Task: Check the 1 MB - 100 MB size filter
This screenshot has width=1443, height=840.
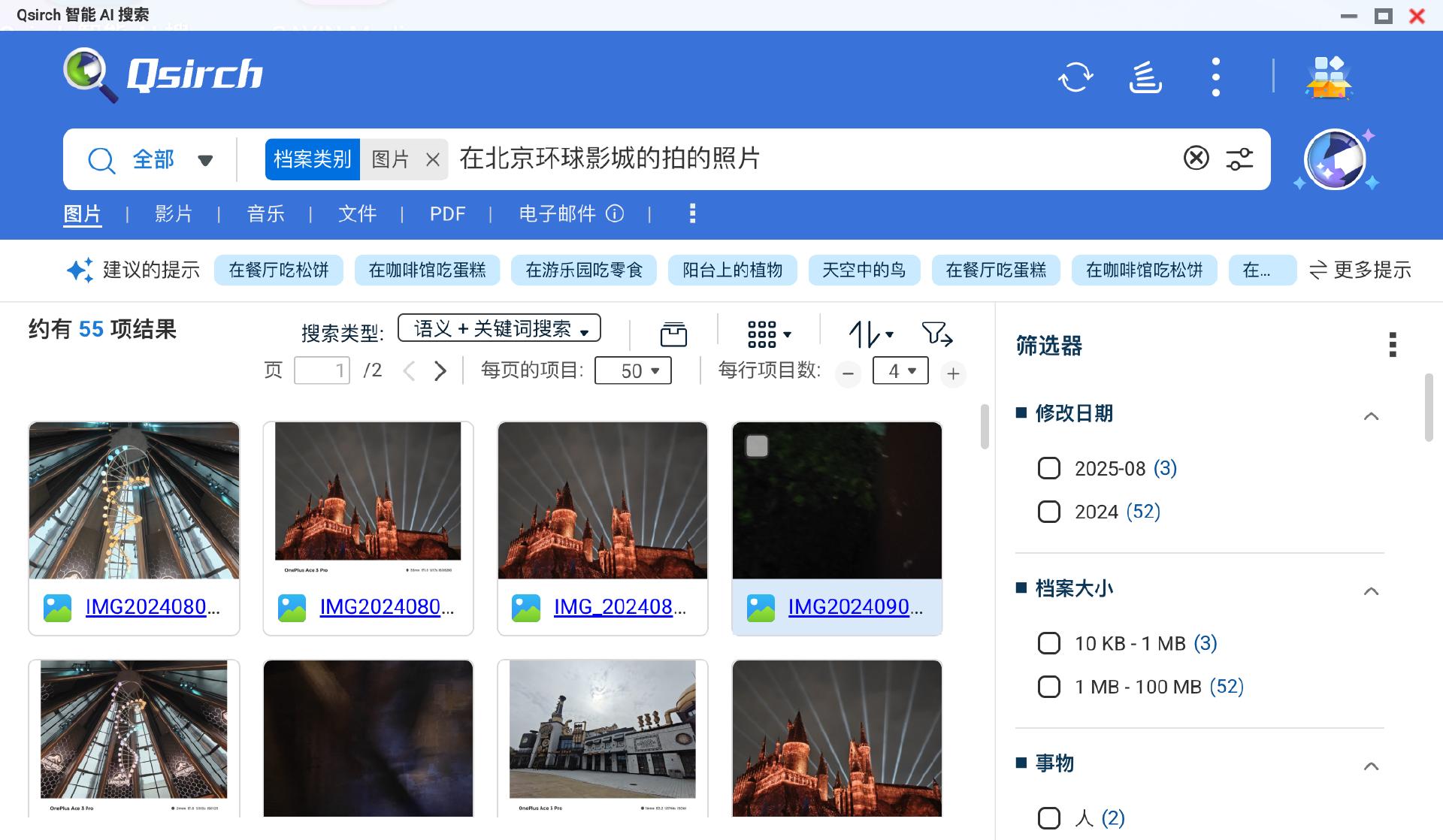Action: tap(1048, 687)
